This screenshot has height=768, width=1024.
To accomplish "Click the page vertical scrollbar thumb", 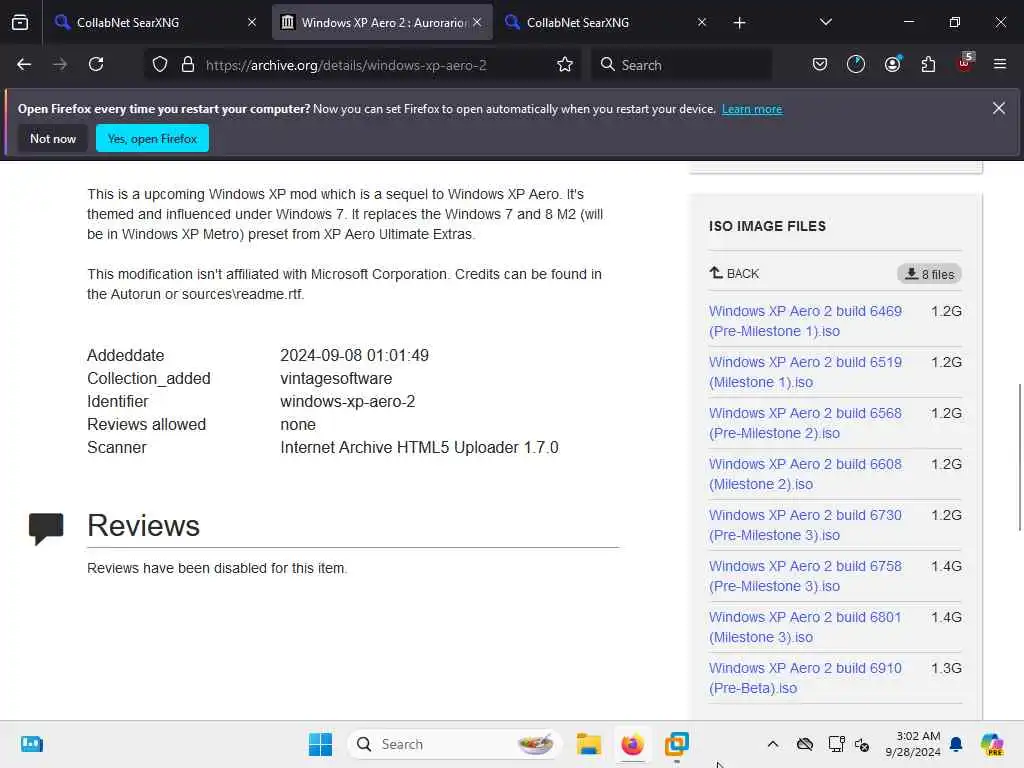I will [1019, 457].
